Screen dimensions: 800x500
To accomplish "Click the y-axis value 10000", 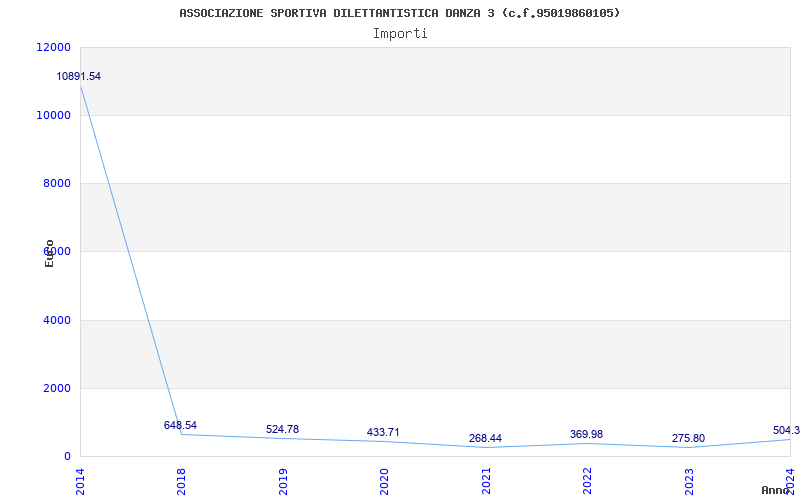I will [x=53, y=115].
